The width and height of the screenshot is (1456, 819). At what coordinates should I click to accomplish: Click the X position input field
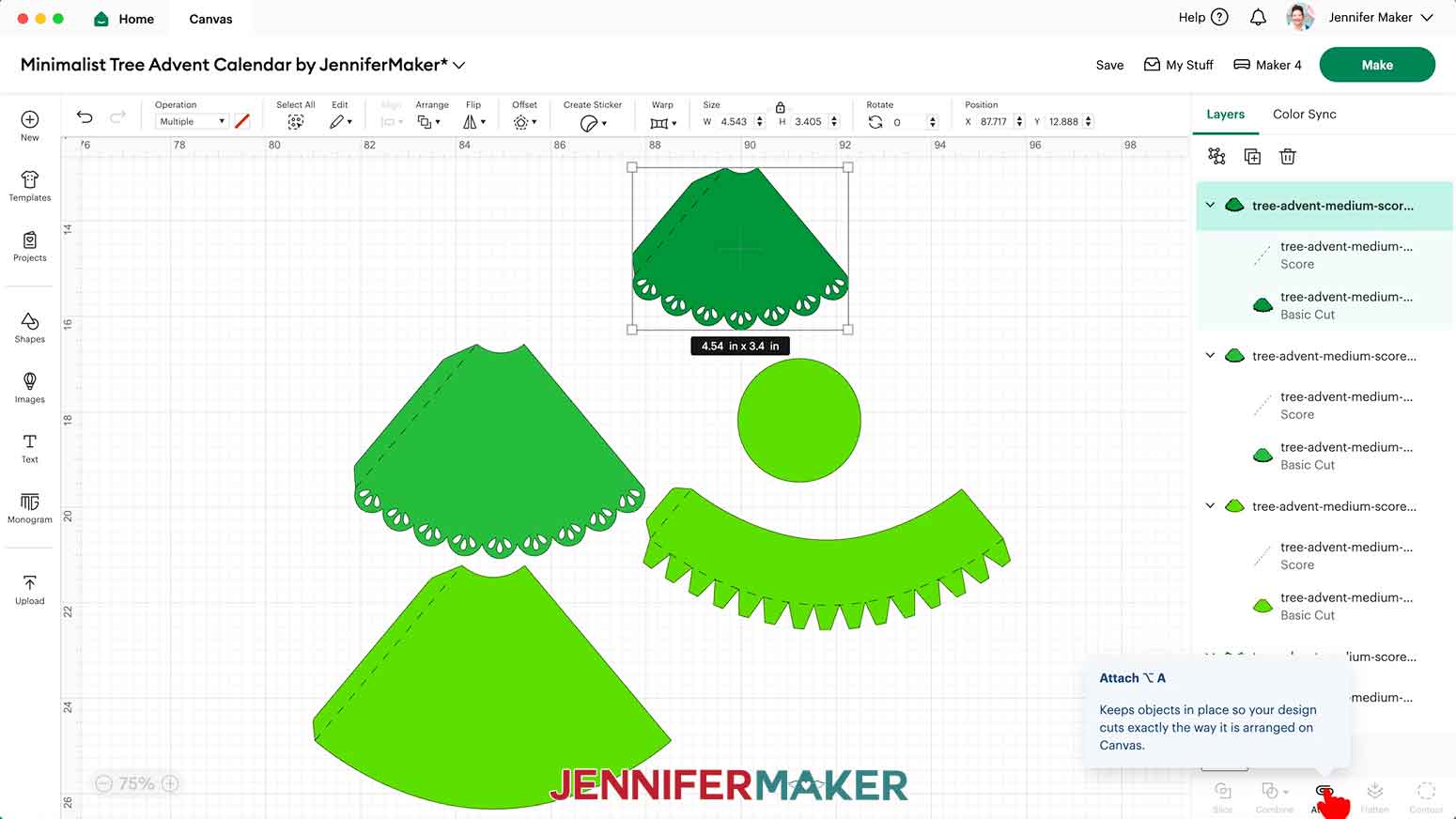pos(994,122)
